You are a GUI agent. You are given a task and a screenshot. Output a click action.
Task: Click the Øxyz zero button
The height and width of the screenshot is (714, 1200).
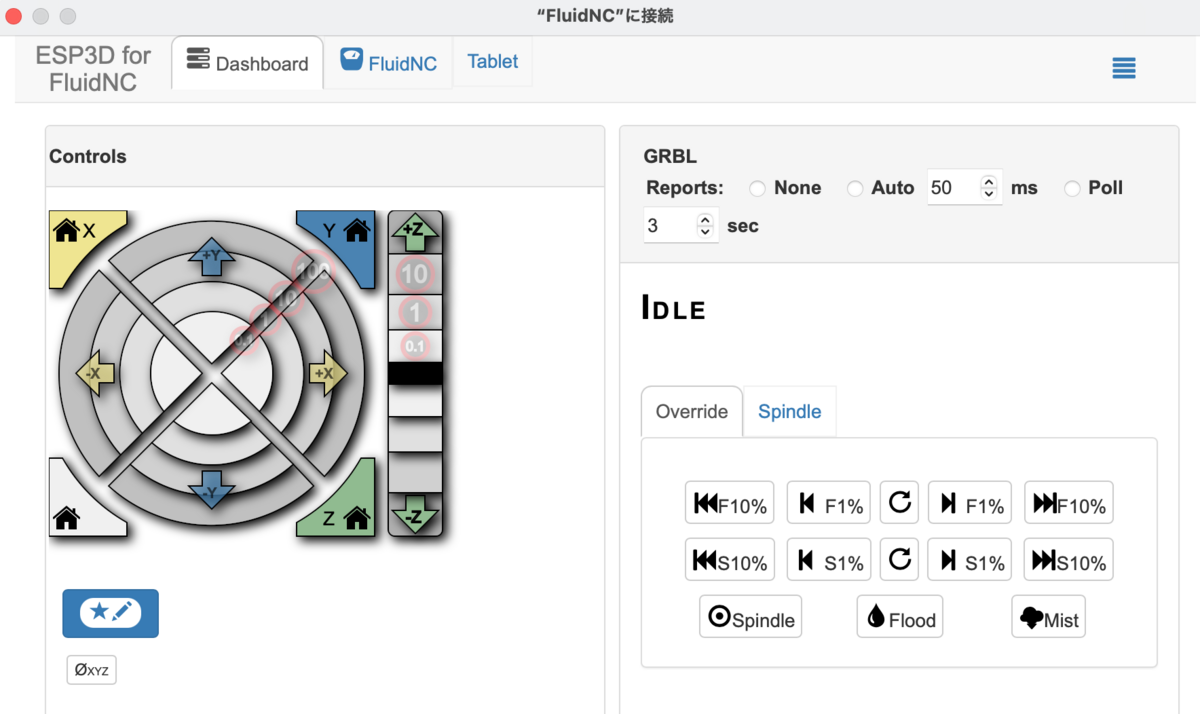tap(92, 670)
